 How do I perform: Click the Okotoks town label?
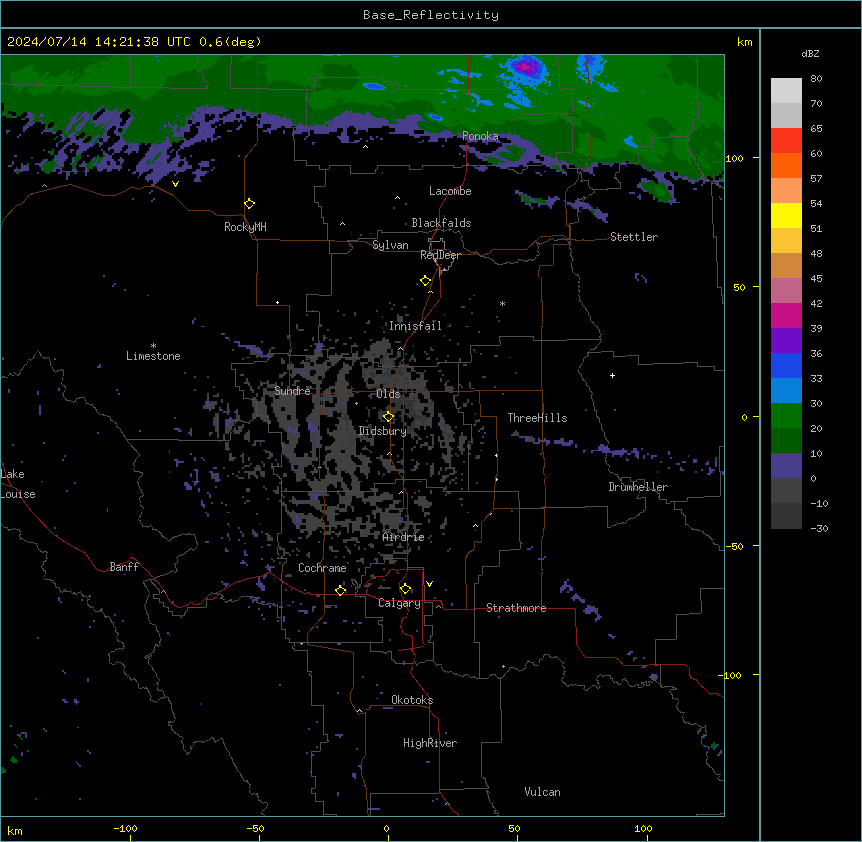pyautogui.click(x=412, y=700)
